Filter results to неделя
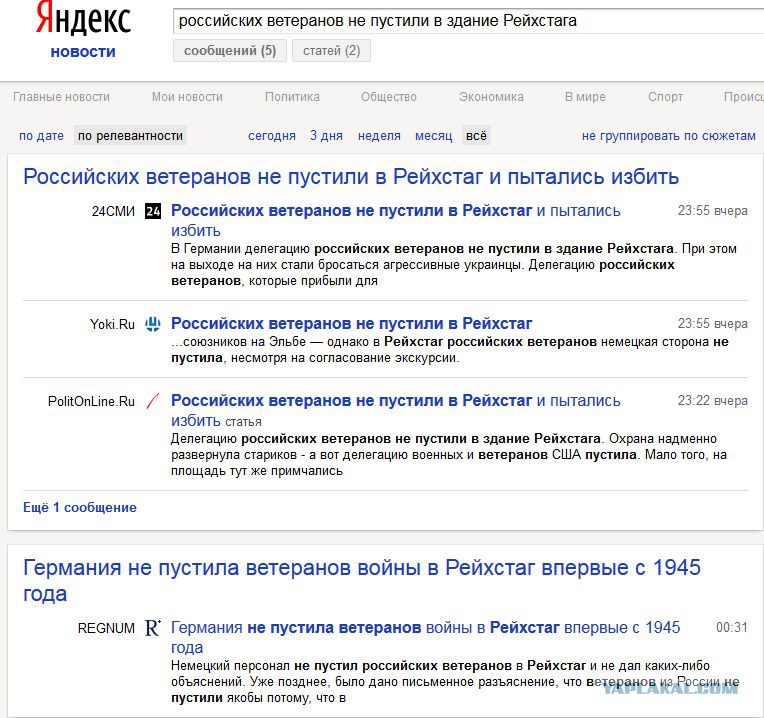The width and height of the screenshot is (764, 718). coord(379,136)
